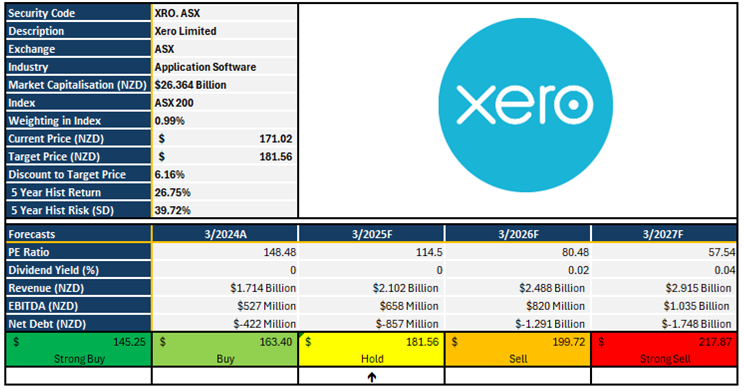This screenshot has width=744, height=391.
Task: Select the red Strong Sell cell
Action: tap(664, 350)
